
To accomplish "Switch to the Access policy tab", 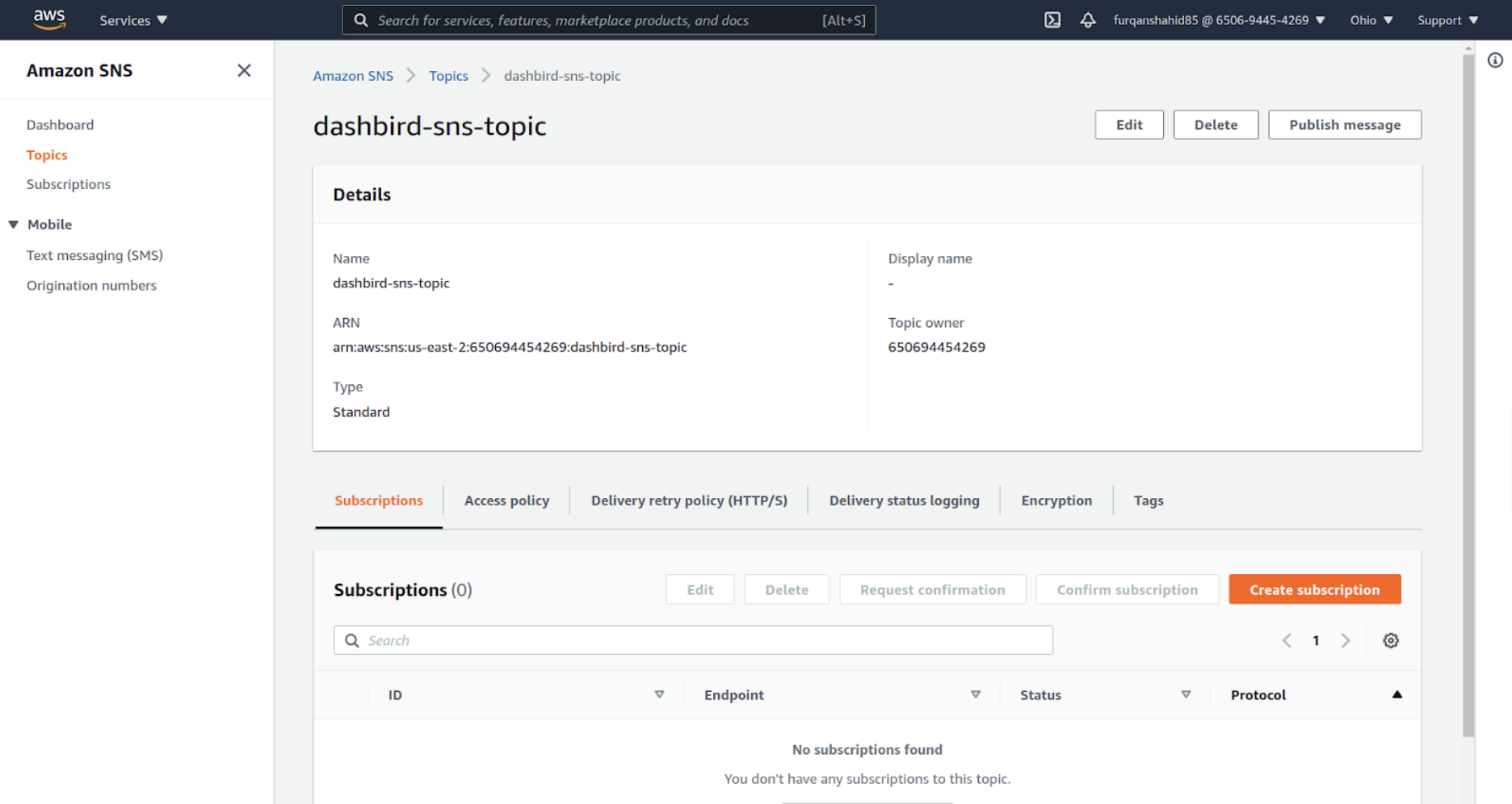I will coord(506,500).
